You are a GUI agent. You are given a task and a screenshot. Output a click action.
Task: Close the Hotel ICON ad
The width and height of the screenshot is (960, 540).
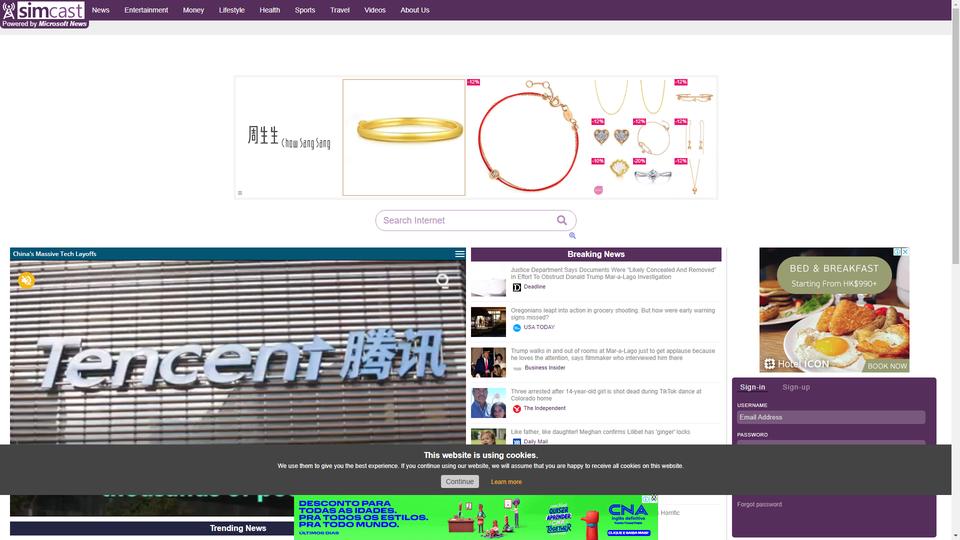pyautogui.click(x=905, y=252)
